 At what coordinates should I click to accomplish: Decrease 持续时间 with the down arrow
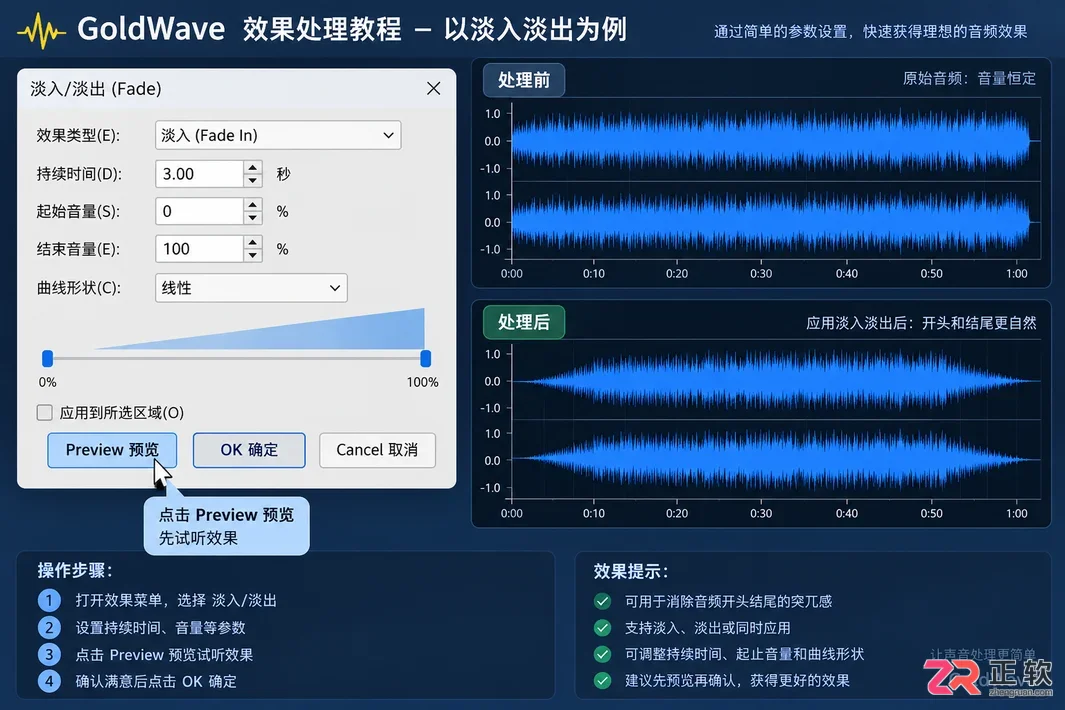coord(253,181)
